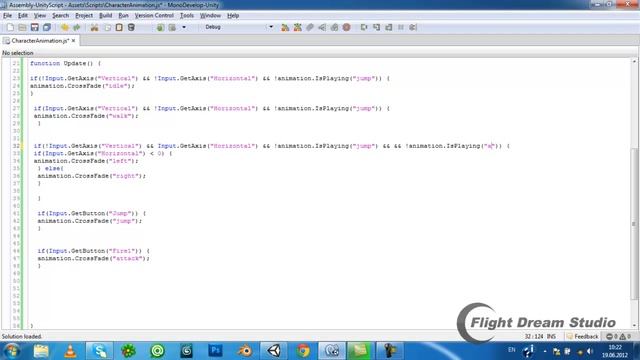Click the errors and warnings indicator
This screenshot has height=360, width=640.
(618, 336)
